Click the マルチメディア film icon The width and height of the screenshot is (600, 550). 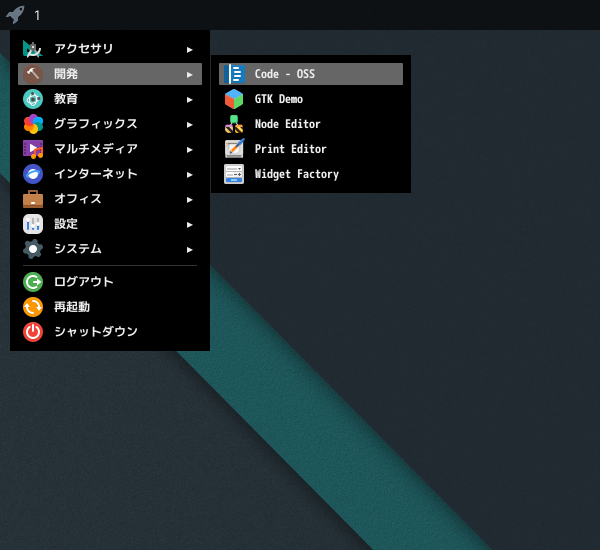[x=33, y=149]
